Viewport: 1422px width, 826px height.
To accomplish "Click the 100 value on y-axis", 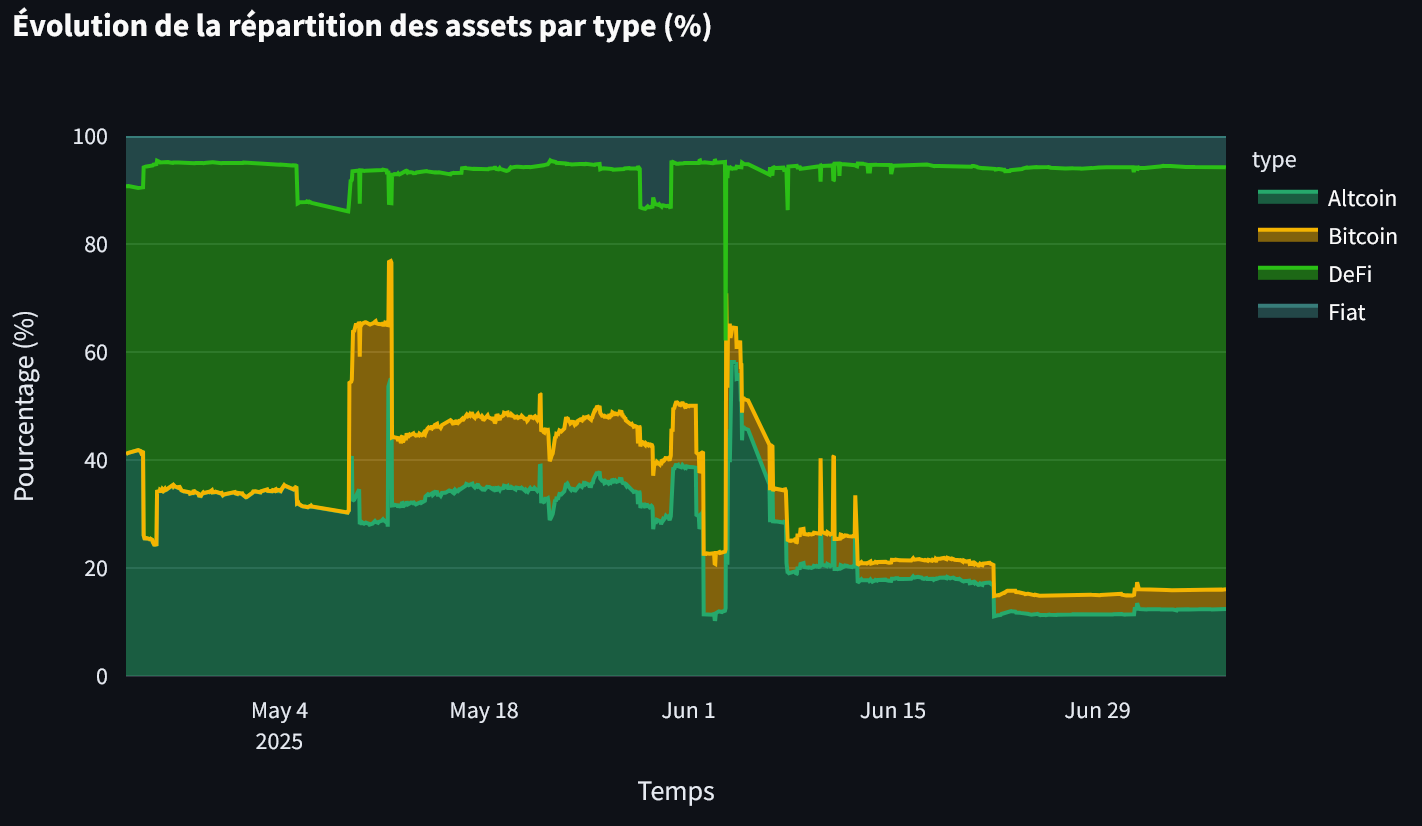I will point(90,137).
